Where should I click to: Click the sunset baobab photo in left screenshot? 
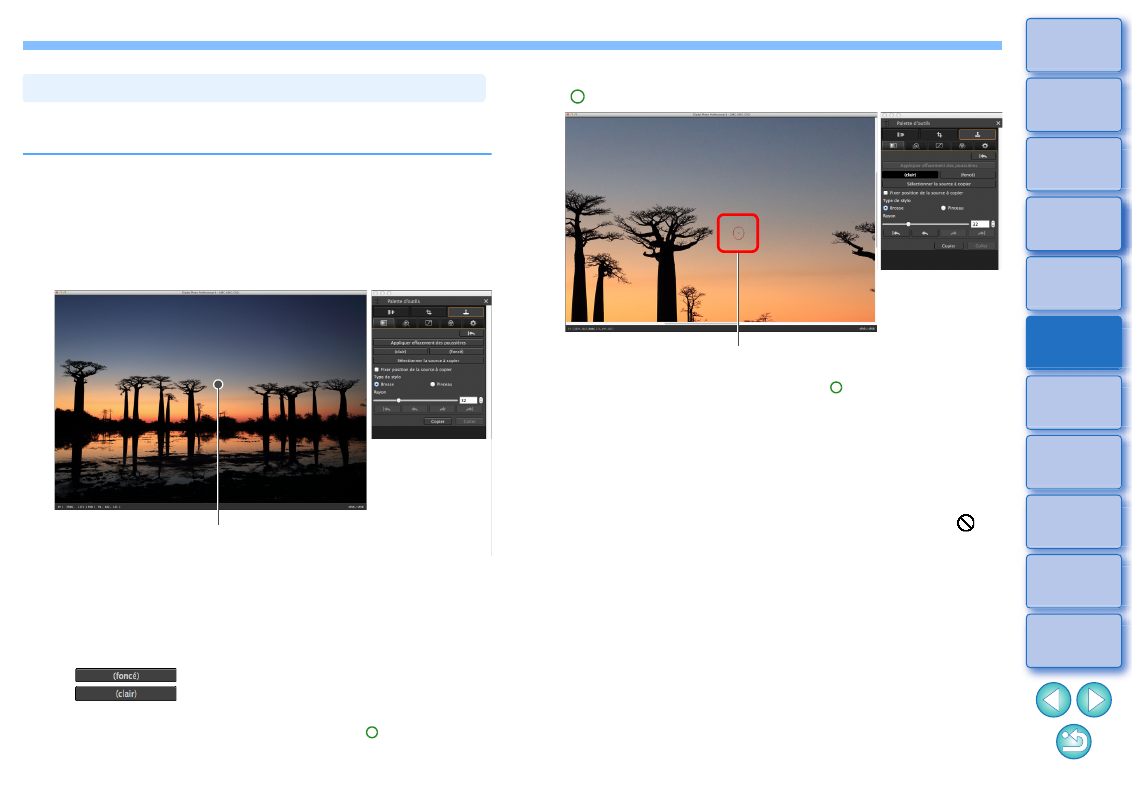click(211, 399)
